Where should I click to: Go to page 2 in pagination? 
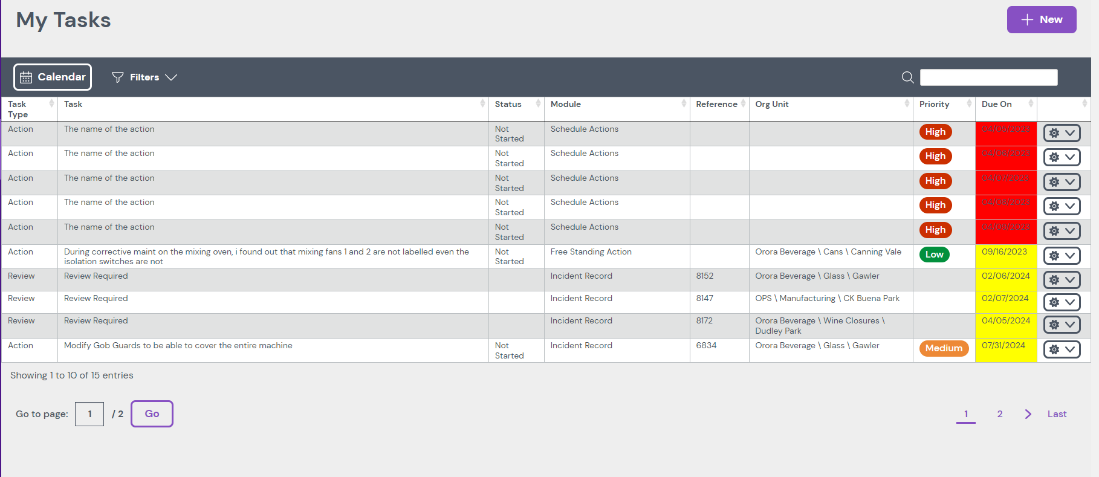coord(999,414)
